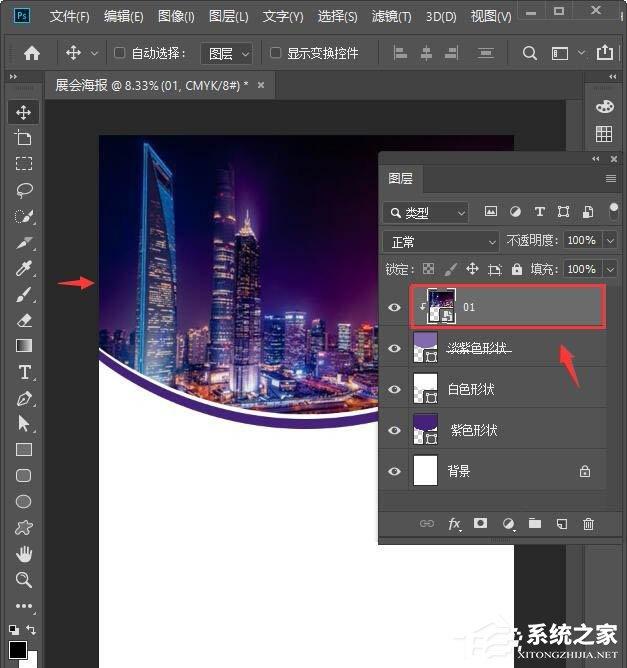Image resolution: width=627 pixels, height=668 pixels.
Task: Select the Eraser tool
Action: coord(24,320)
